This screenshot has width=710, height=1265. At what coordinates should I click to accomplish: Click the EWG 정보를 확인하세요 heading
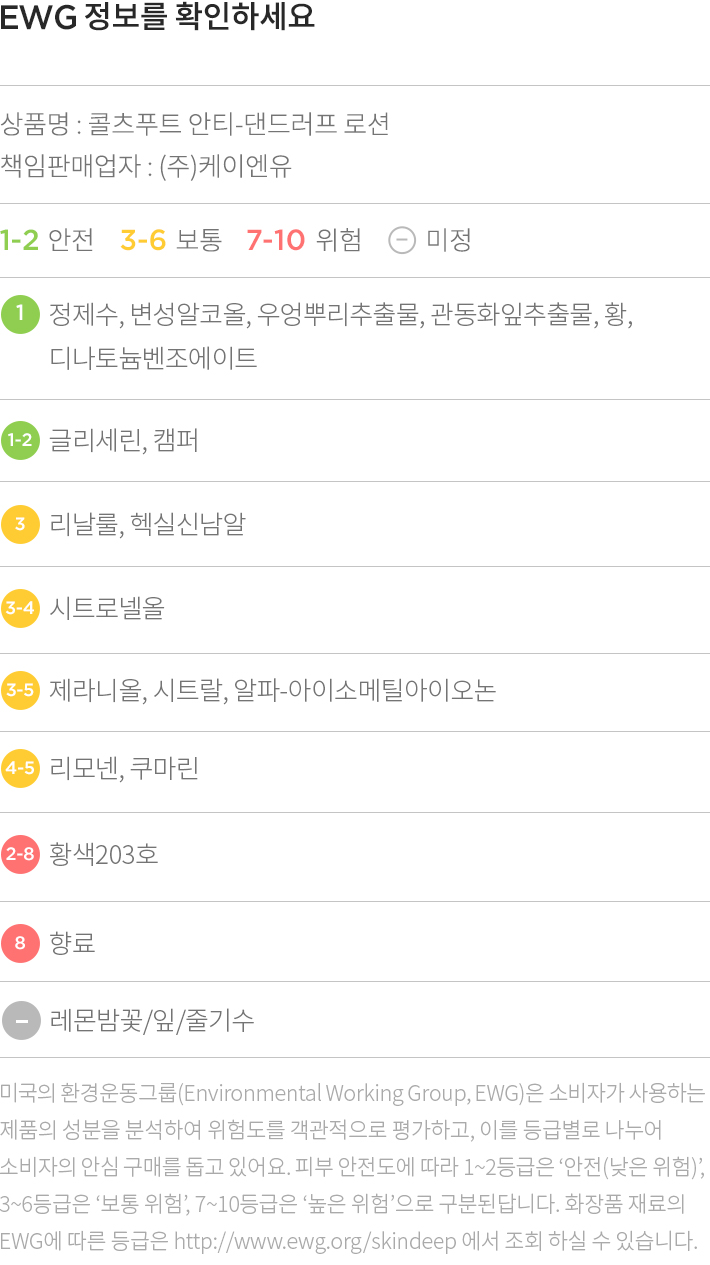pos(157,18)
